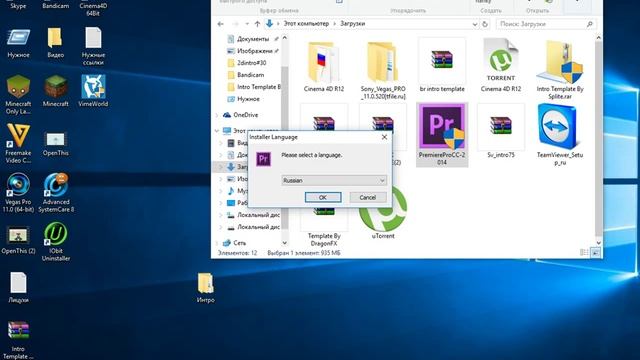The image size is (640, 360).
Task: Focus the Поиск: Загрузки search field
Action: point(546,24)
